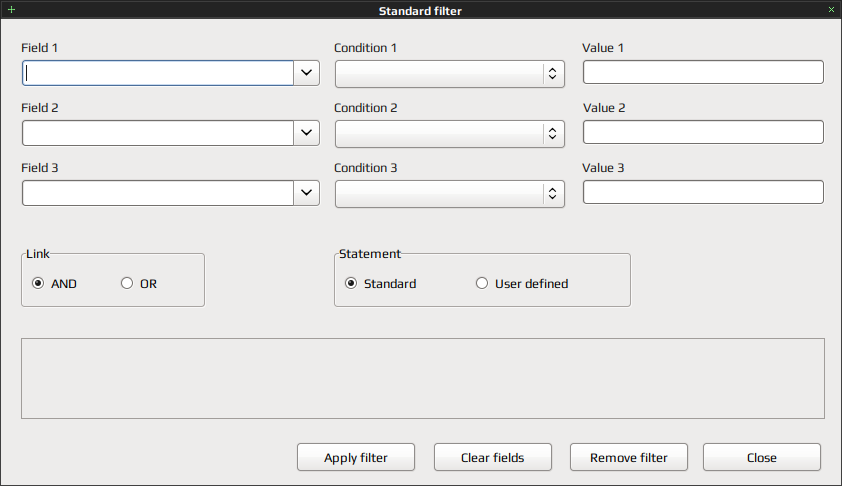Click the Clear fields button

click(492, 457)
